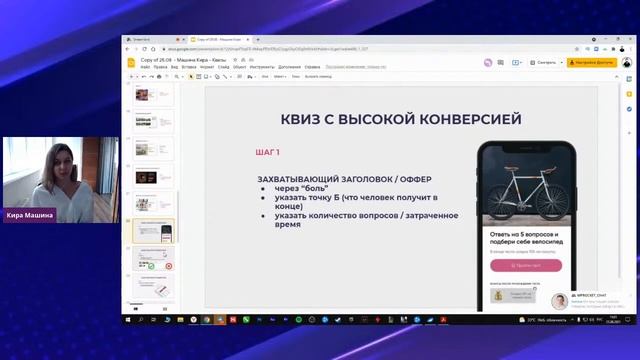Viewport: 640px width, 360px height.
Task: Open the Windows notification center icon
Action: (x=628, y=320)
